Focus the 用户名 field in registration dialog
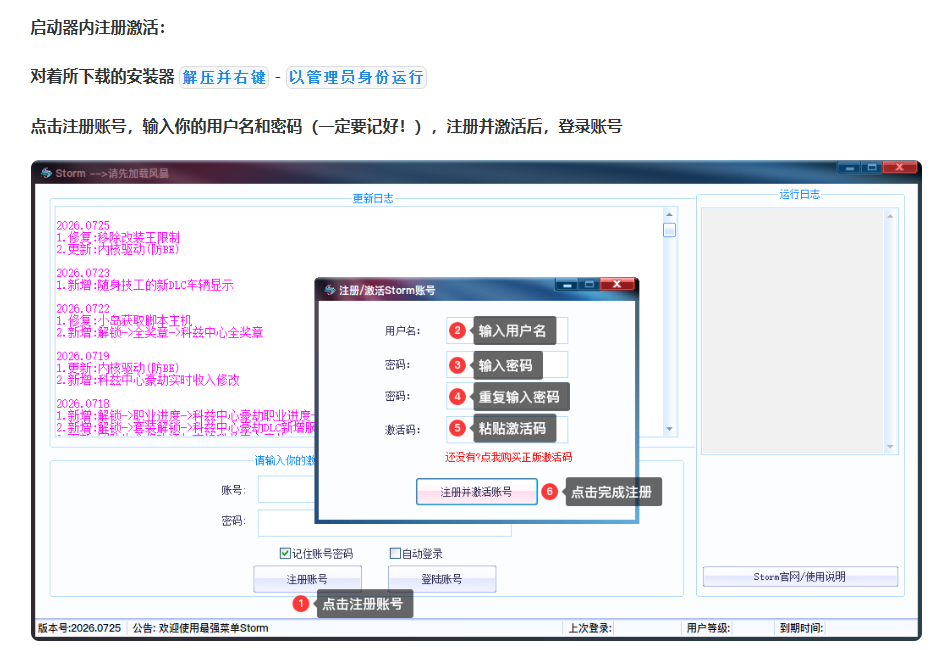The image size is (934, 650). [x=507, y=331]
